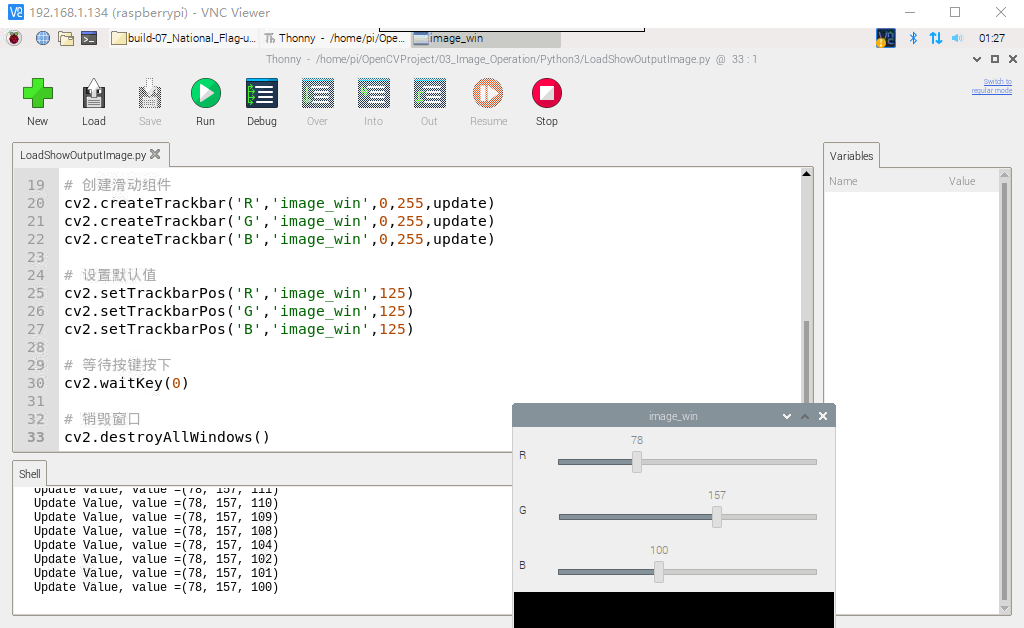This screenshot has height=628, width=1024.
Task: Click the Variables panel scrollbar
Action: pos(1004,392)
